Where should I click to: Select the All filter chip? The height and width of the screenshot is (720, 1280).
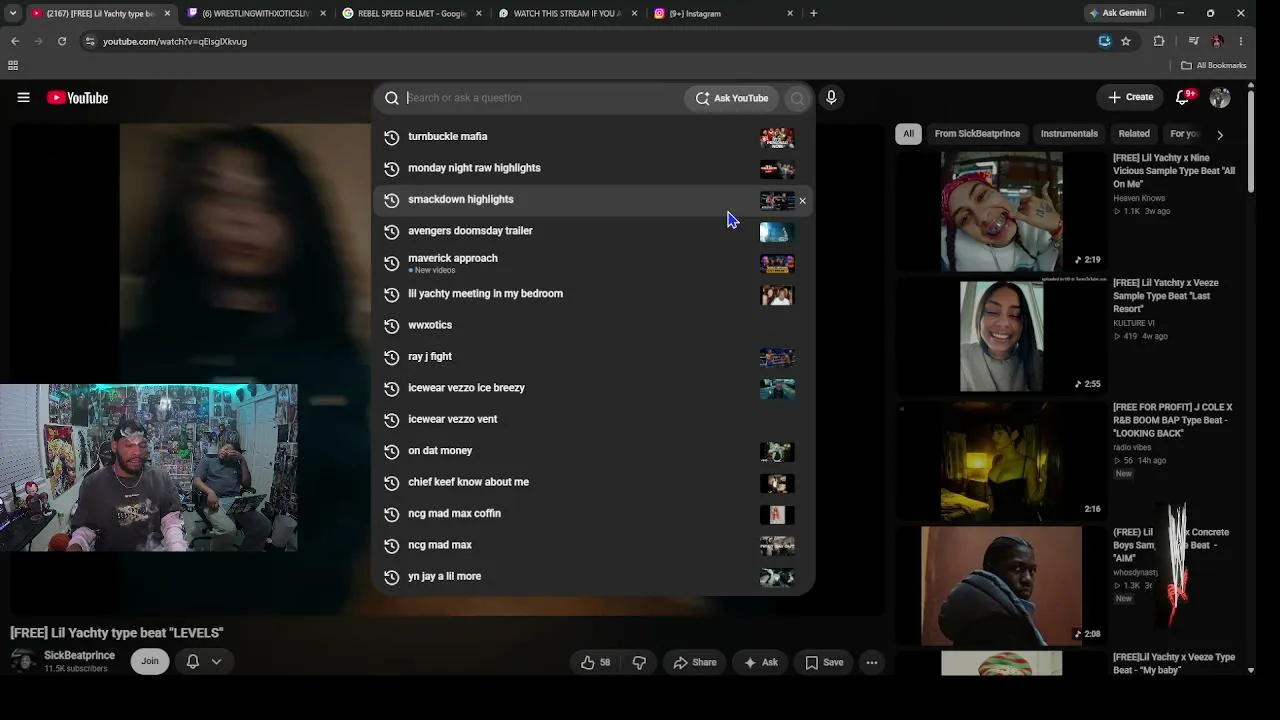point(908,134)
